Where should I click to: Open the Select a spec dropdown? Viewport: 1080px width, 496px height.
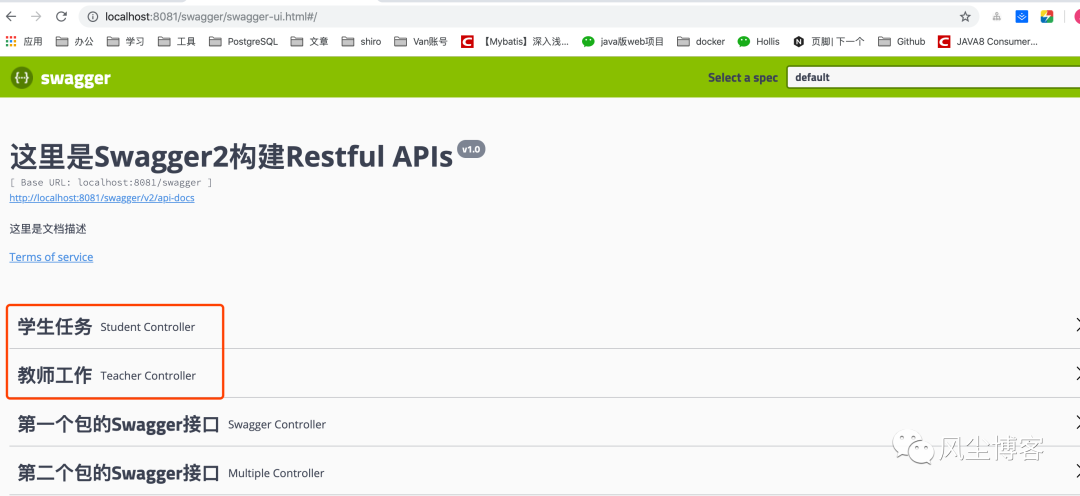coord(933,77)
